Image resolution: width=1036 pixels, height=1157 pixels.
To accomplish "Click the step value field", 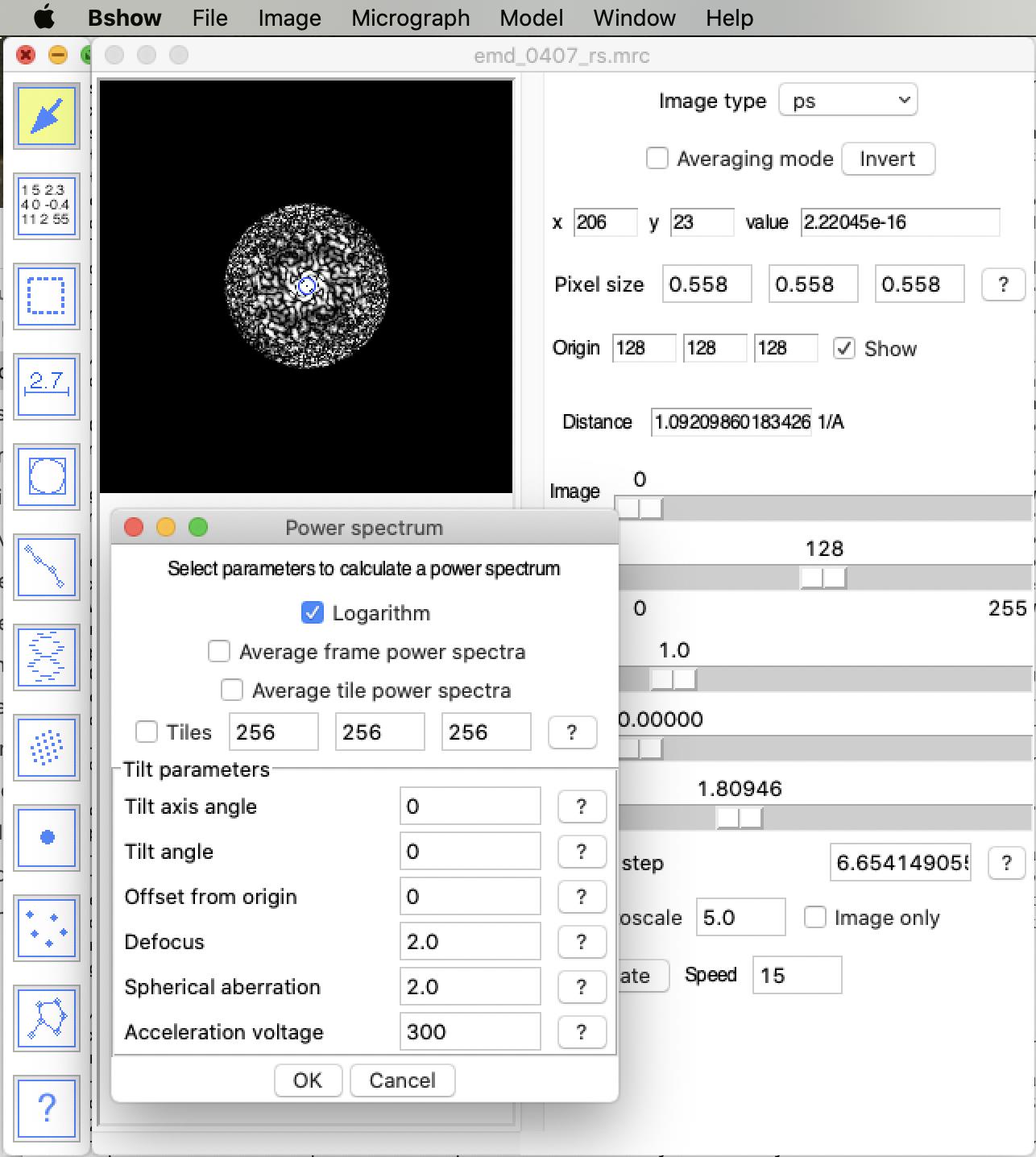I will coord(900,863).
